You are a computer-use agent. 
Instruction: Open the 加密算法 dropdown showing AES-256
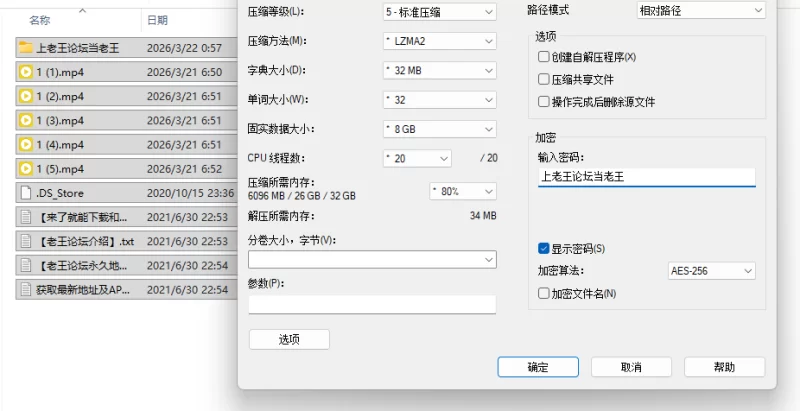712,271
